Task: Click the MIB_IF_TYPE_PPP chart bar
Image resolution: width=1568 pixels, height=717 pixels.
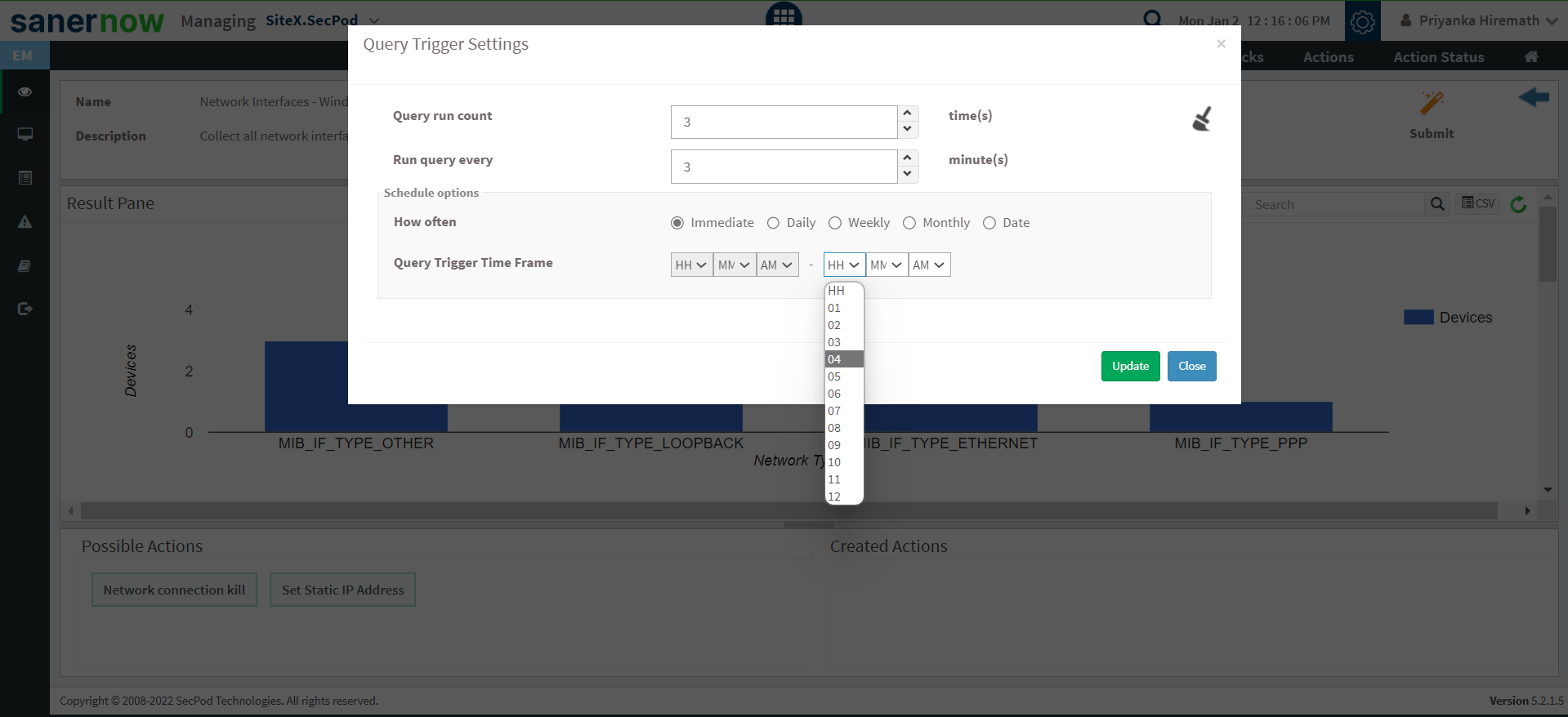Action: 1240,416
